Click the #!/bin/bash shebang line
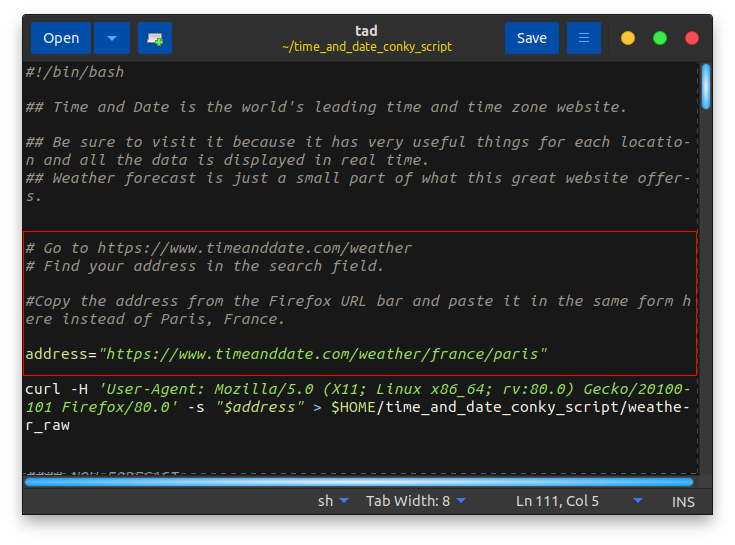The width and height of the screenshot is (735, 545). tap(75, 72)
